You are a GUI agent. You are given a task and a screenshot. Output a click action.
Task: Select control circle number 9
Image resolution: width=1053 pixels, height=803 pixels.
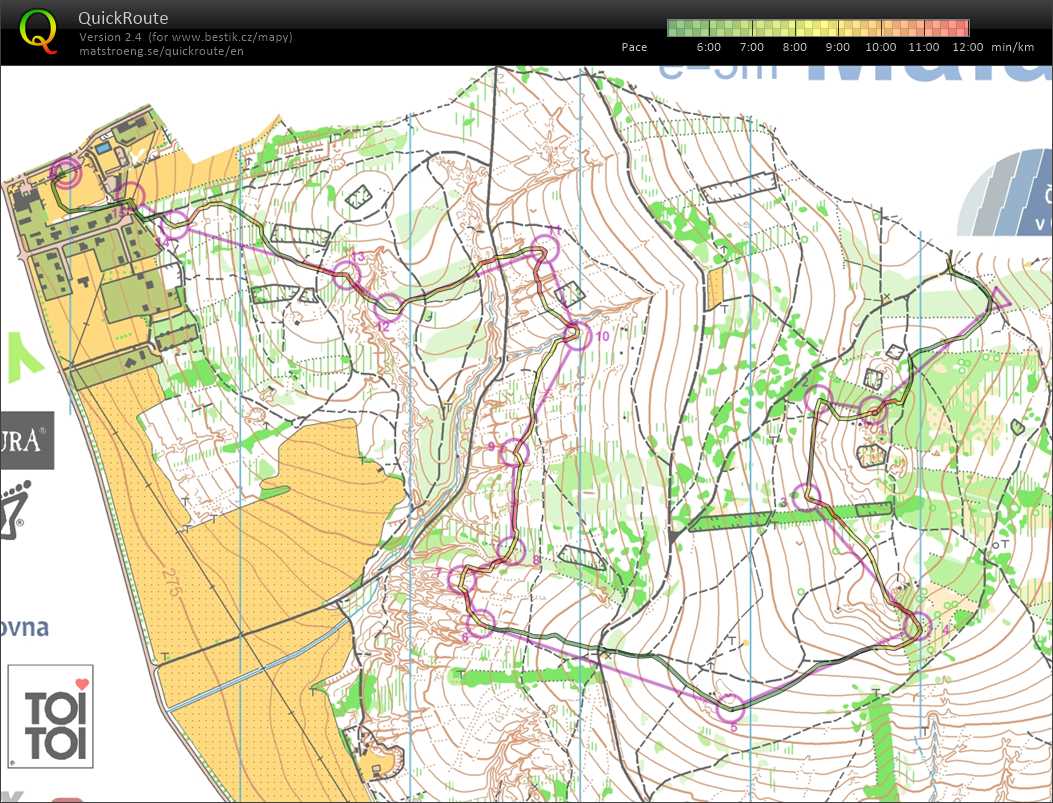tap(514, 453)
